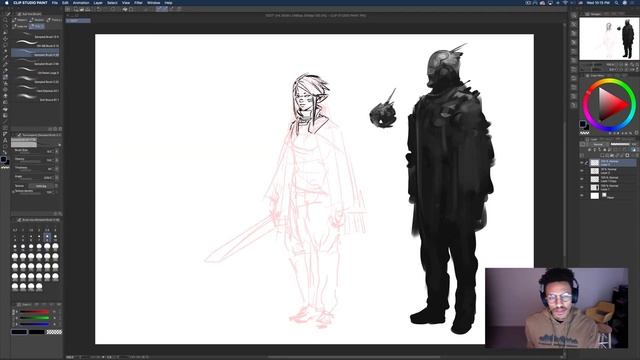
Task: Select the Frame border tool
Action: click(x=5, y=128)
